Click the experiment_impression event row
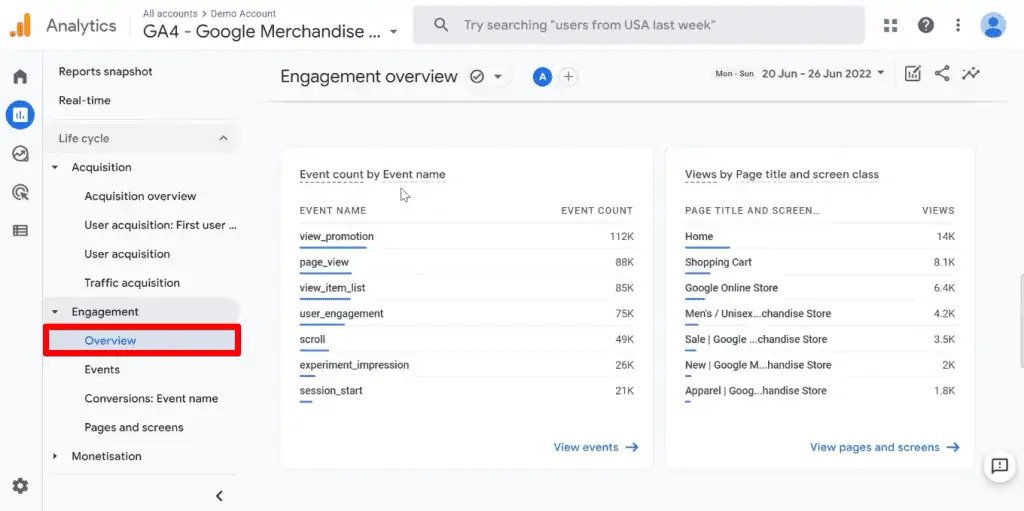 (x=466, y=365)
